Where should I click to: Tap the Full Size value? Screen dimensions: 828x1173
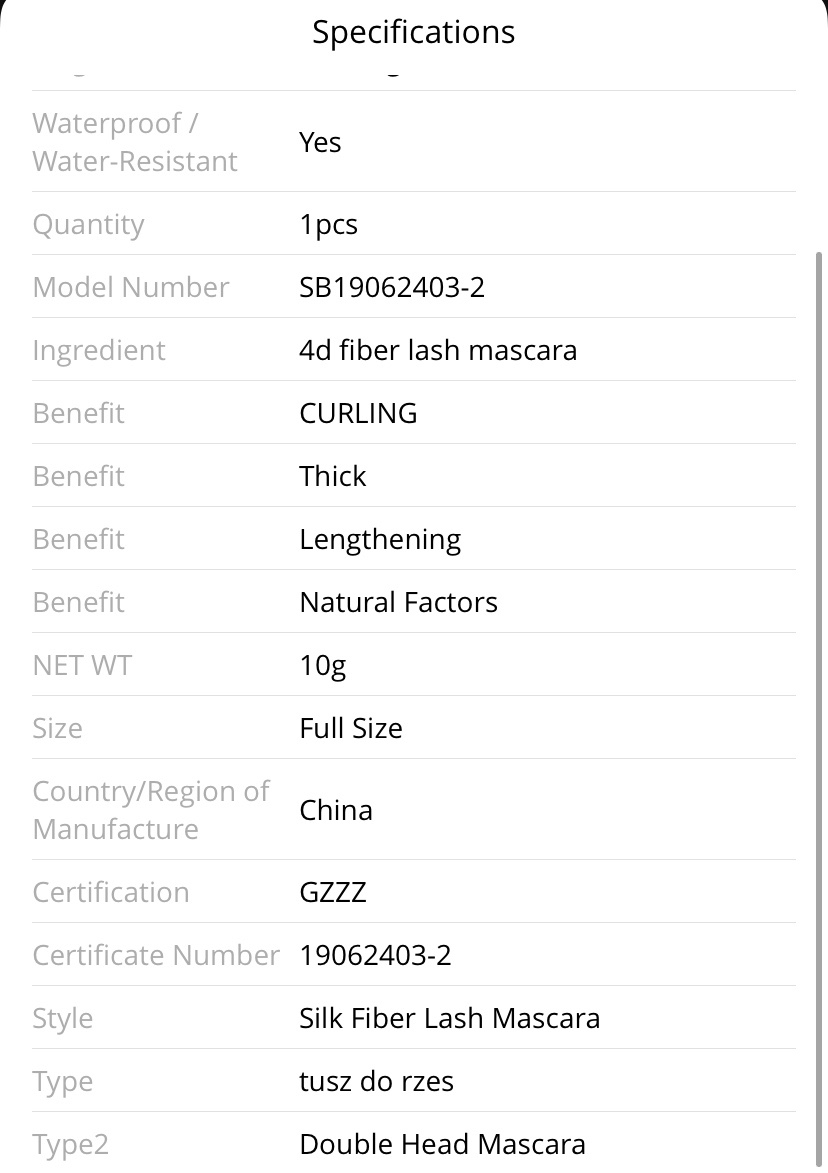351,728
